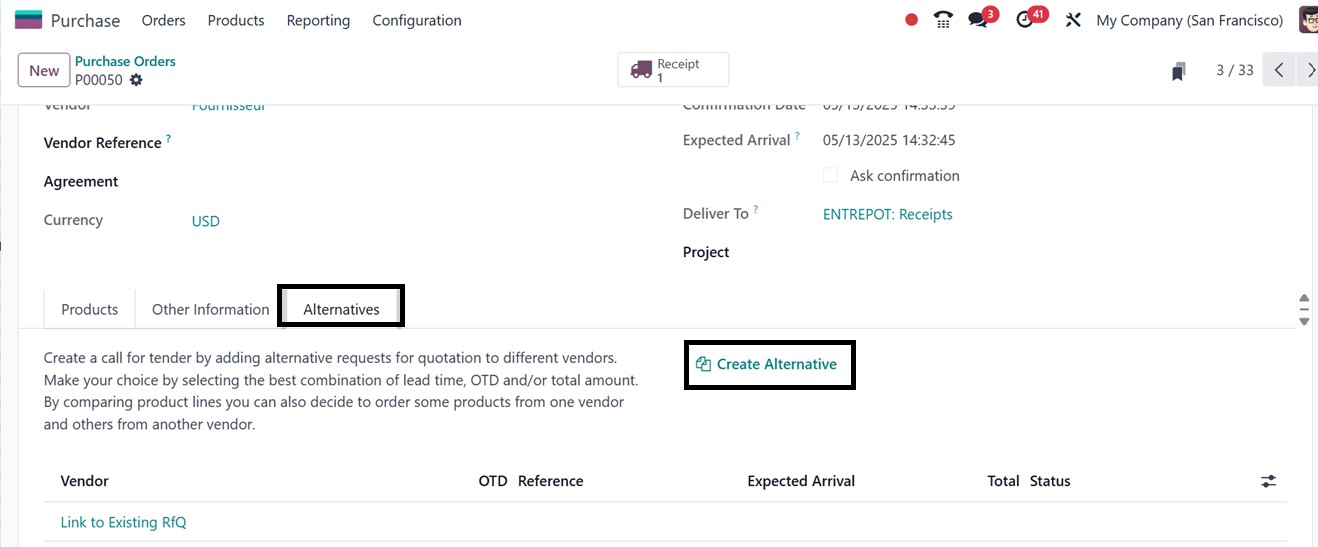Click the Create Alternative button

point(768,365)
